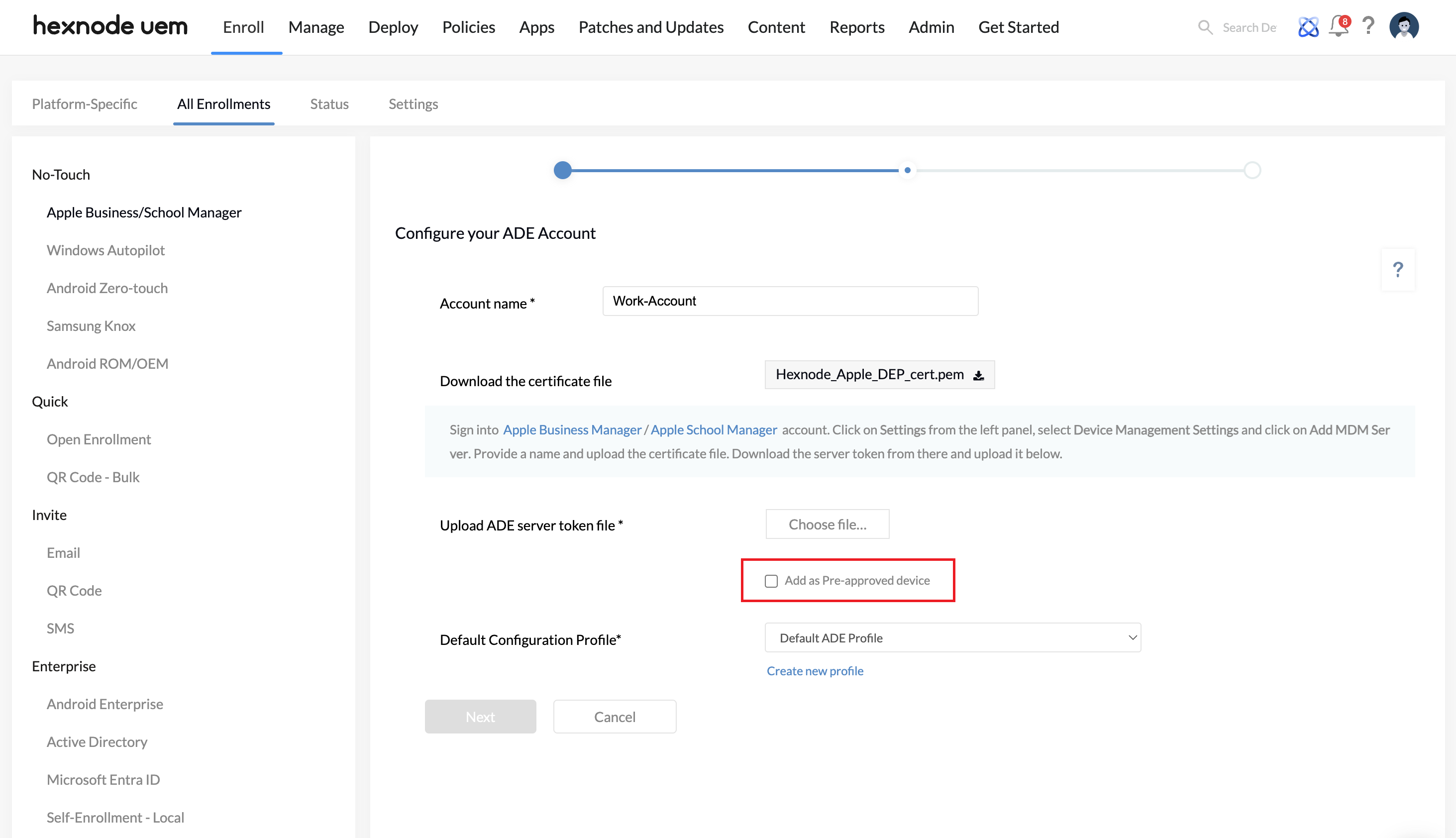Click Create new profile link
This screenshot has height=838, width=1456.
point(815,670)
